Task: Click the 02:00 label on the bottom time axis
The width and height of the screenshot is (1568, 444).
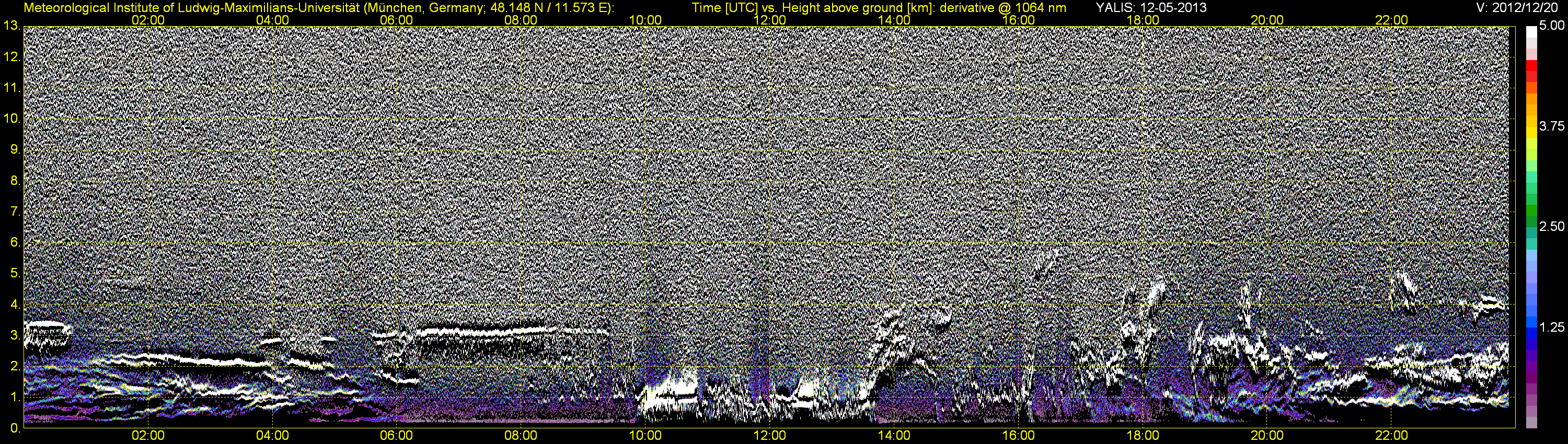Action: [148, 436]
